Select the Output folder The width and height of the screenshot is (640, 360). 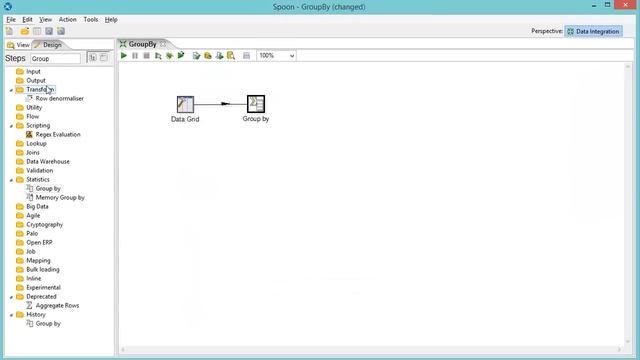coord(36,80)
